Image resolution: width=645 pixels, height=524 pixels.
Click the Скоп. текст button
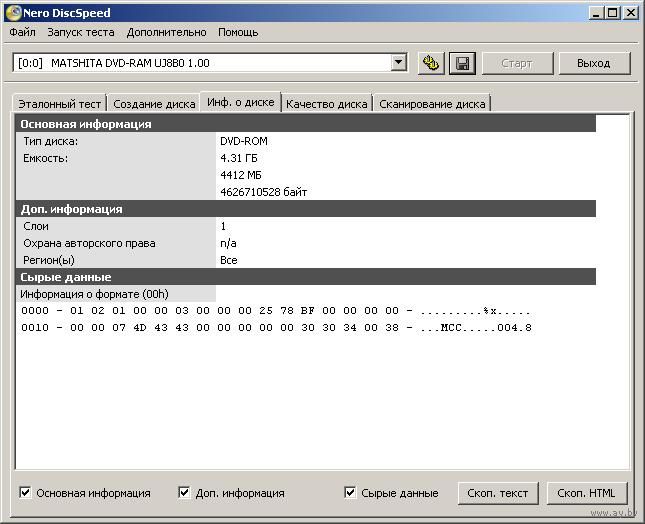click(498, 493)
